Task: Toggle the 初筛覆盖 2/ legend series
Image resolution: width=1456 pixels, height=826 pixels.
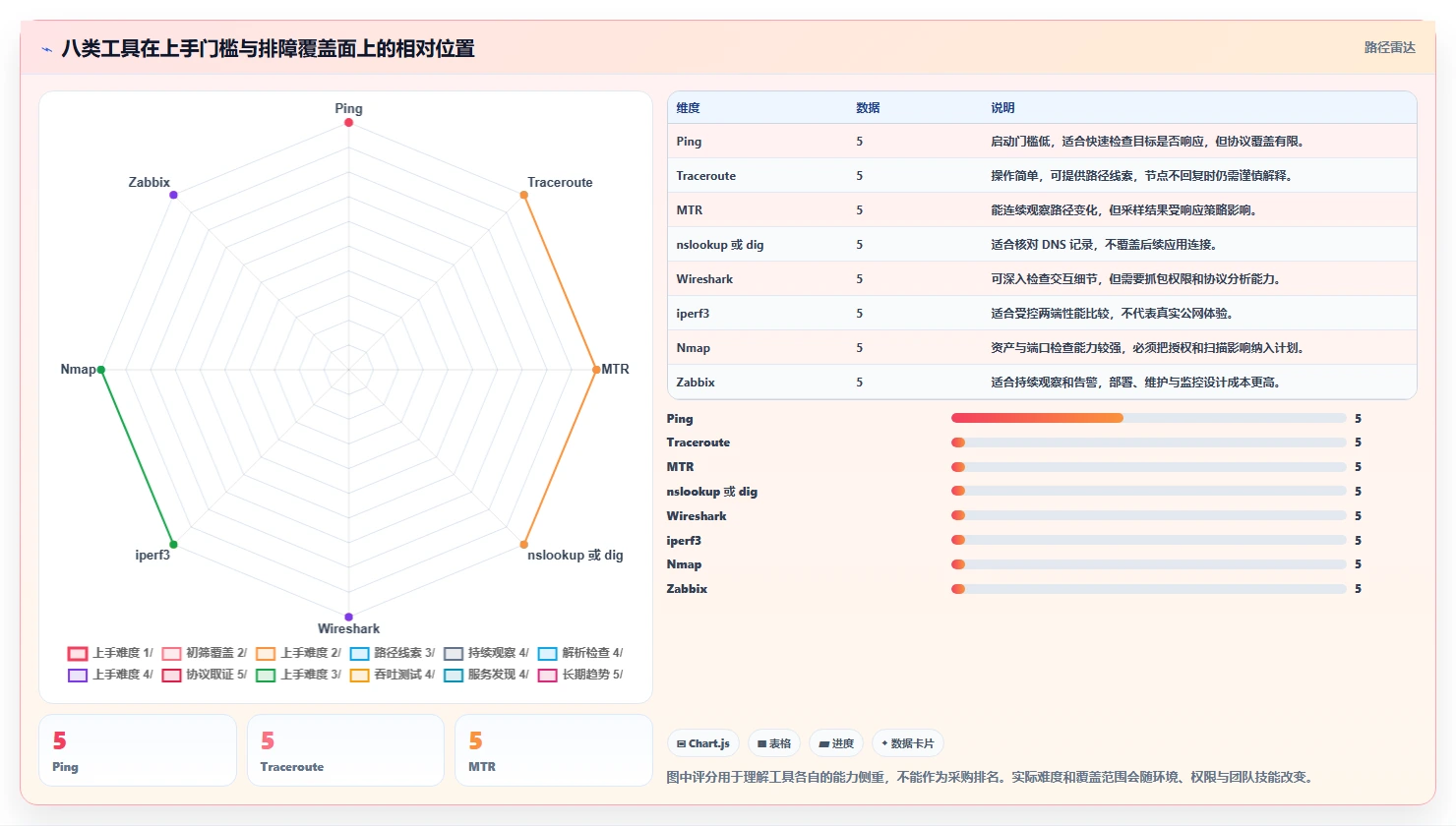Action: (204, 653)
